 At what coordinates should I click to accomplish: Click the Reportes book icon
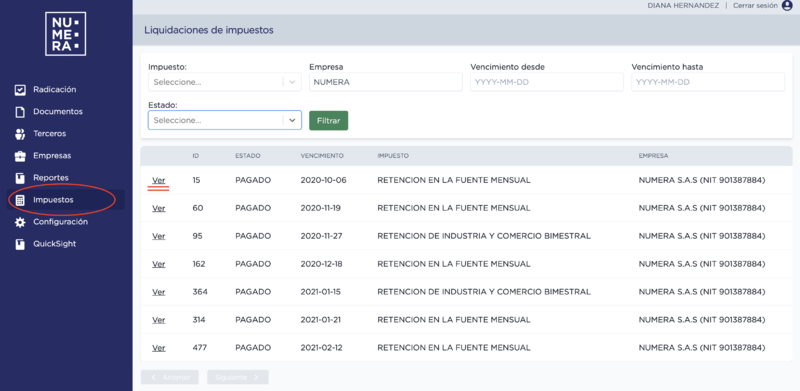[20, 178]
